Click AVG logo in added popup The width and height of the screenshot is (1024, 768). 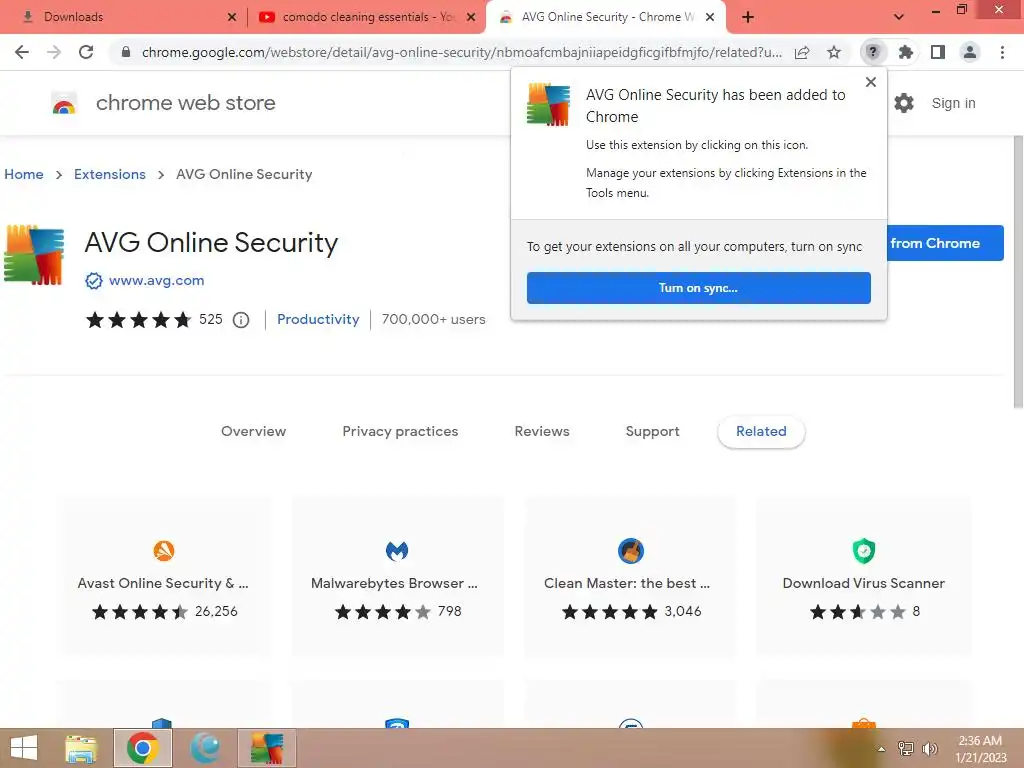(549, 104)
